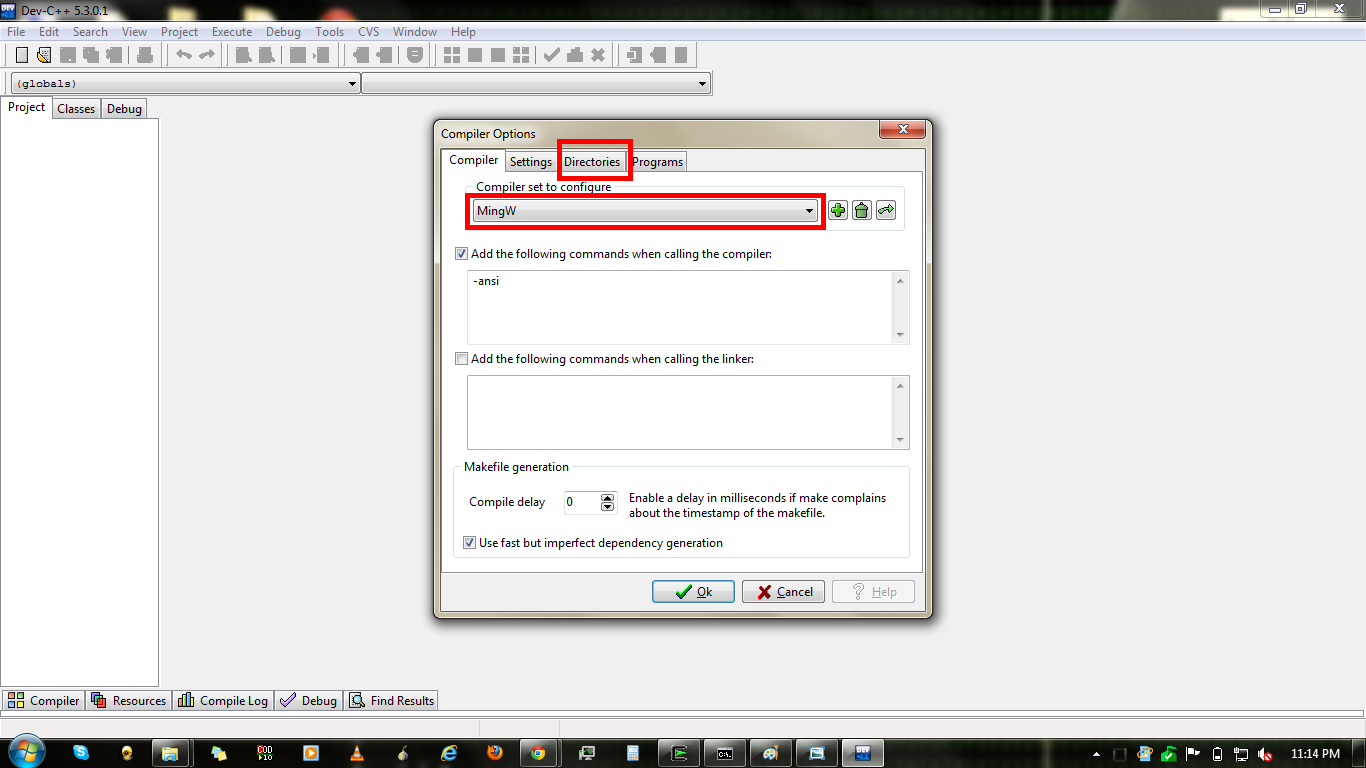This screenshot has height=768, width=1366.
Task: Open the Find Results bottom tab
Action: click(391, 701)
